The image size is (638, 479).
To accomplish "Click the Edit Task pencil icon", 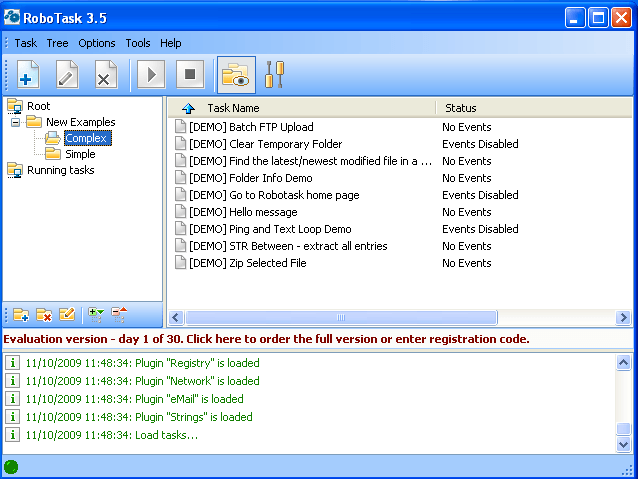I will coord(68,75).
